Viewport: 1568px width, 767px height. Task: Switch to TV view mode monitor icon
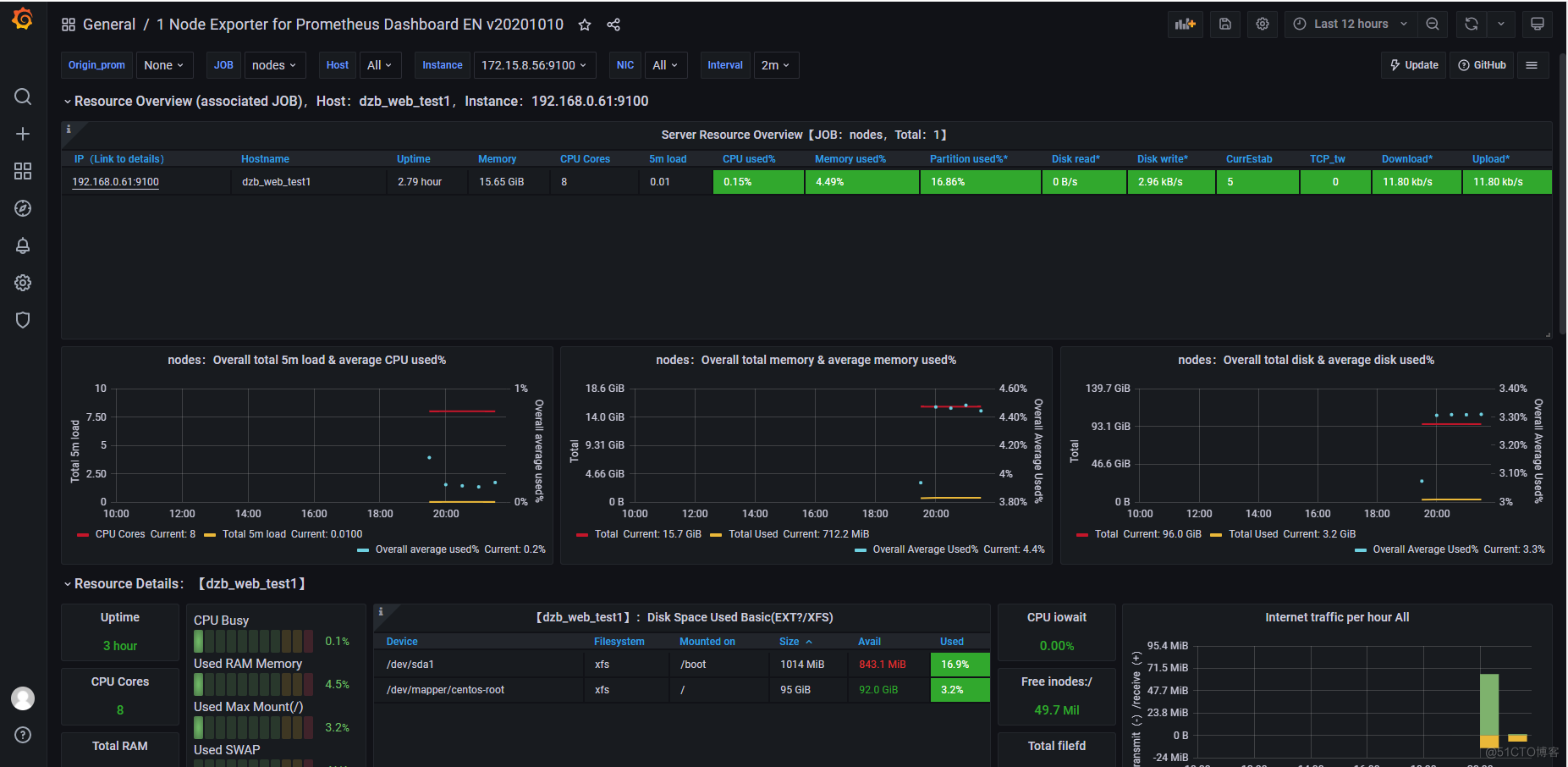1538,24
